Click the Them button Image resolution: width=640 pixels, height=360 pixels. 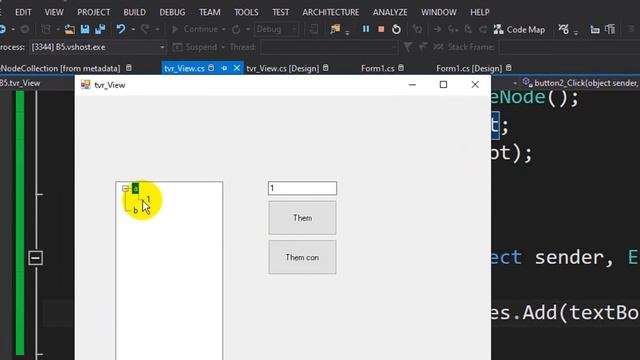302,218
